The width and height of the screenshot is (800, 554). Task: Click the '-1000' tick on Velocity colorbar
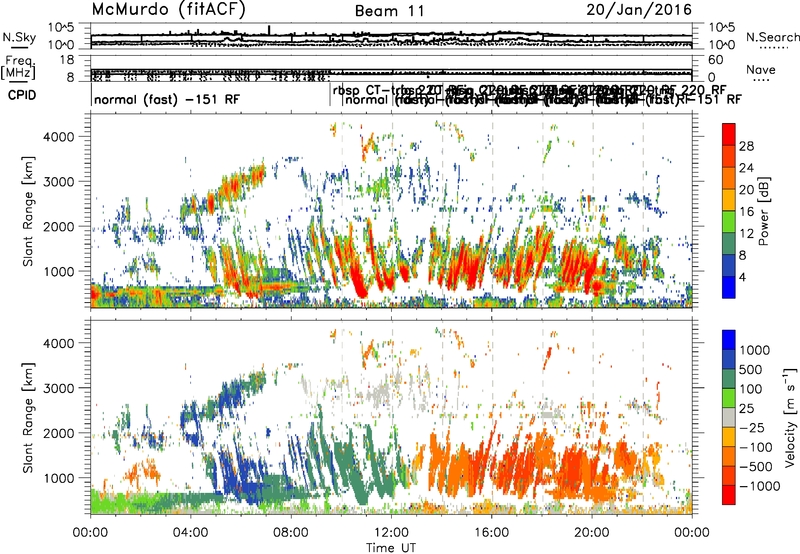(x=760, y=486)
